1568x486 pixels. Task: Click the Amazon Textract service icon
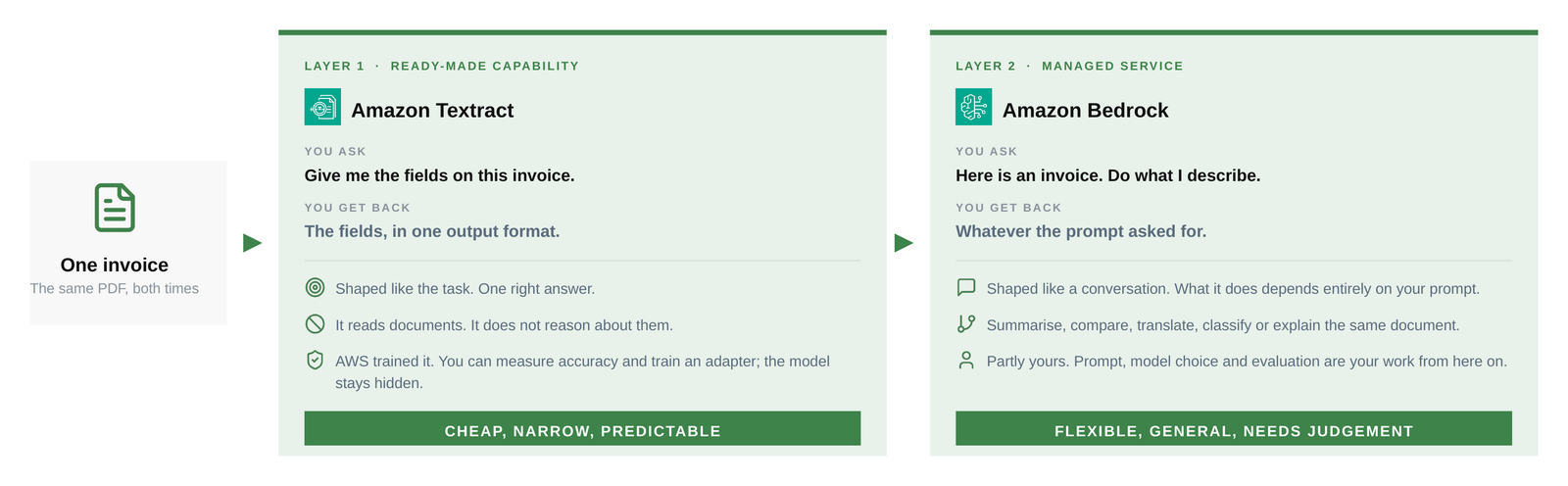322,107
